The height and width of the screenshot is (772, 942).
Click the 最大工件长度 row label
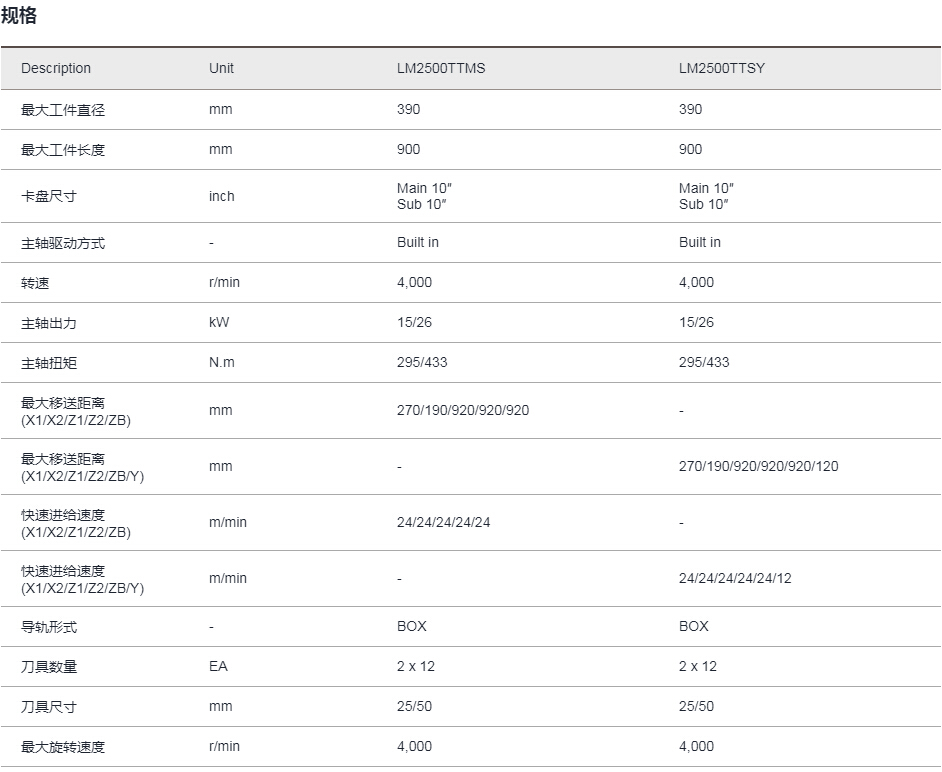point(63,150)
